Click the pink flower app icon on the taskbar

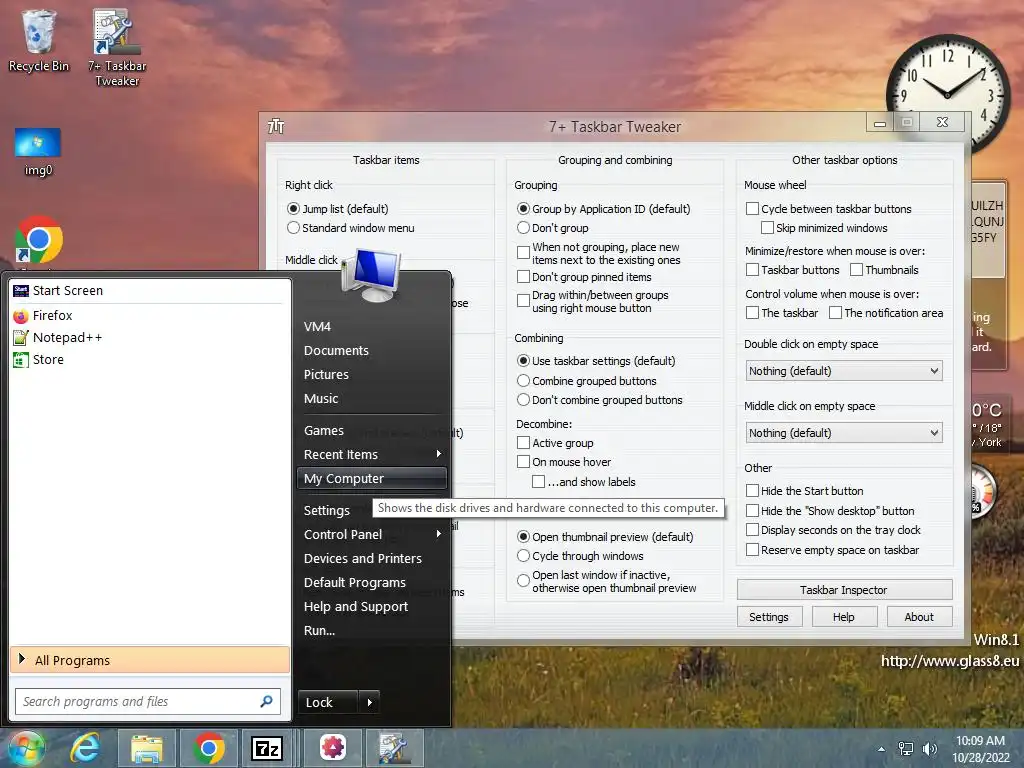(332, 748)
